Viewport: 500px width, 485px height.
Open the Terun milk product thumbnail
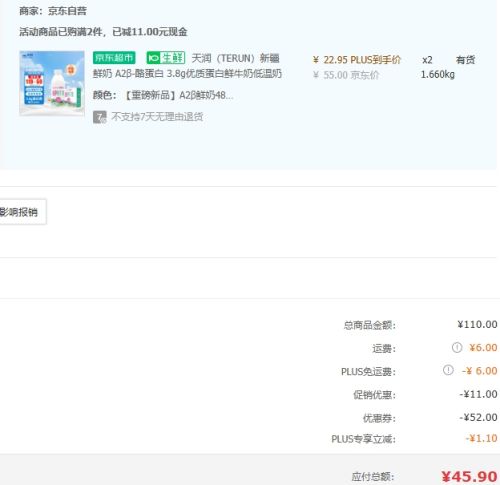click(x=52, y=83)
